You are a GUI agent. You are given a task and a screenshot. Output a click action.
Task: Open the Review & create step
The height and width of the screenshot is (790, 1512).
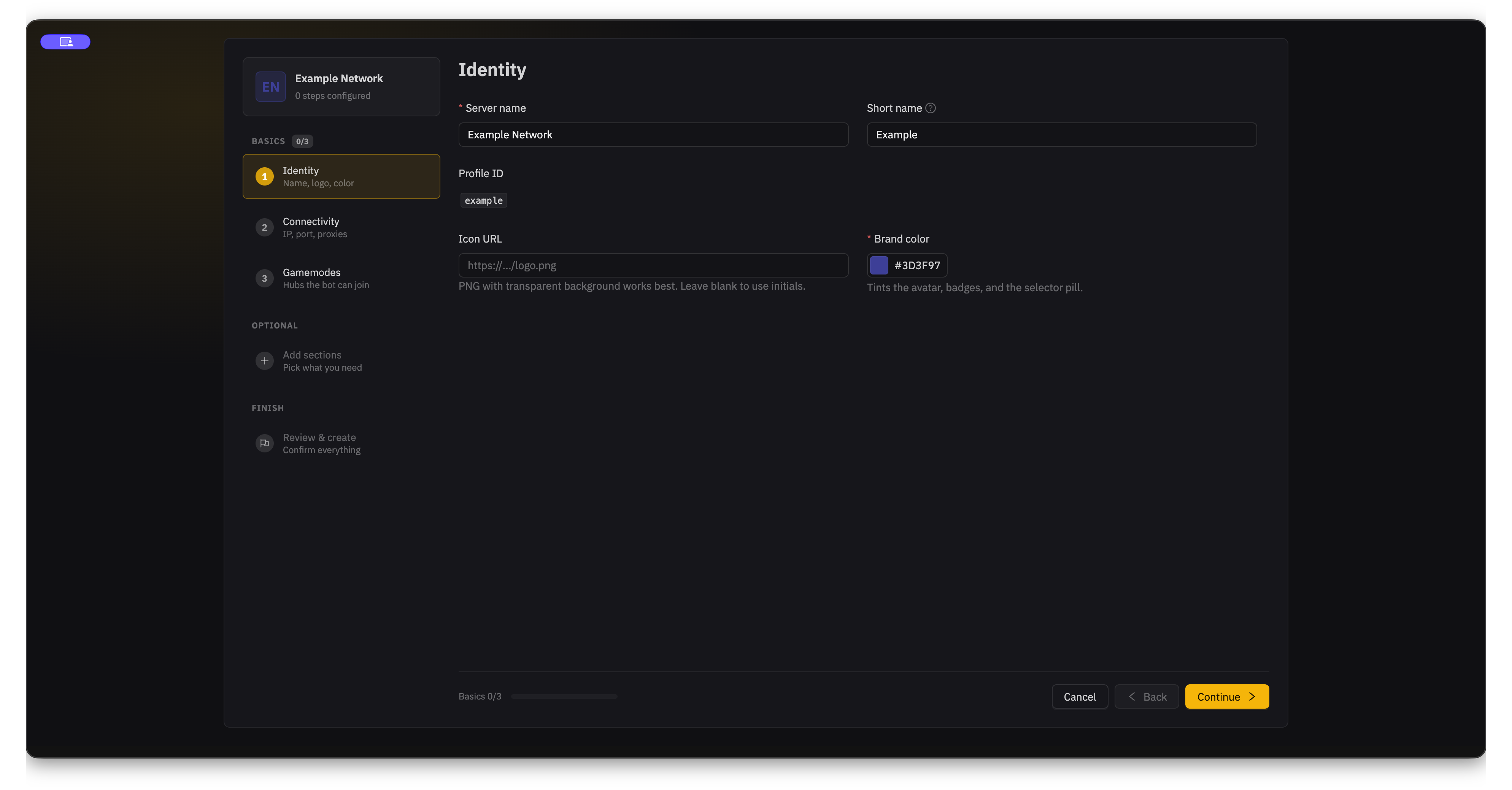tap(341, 443)
